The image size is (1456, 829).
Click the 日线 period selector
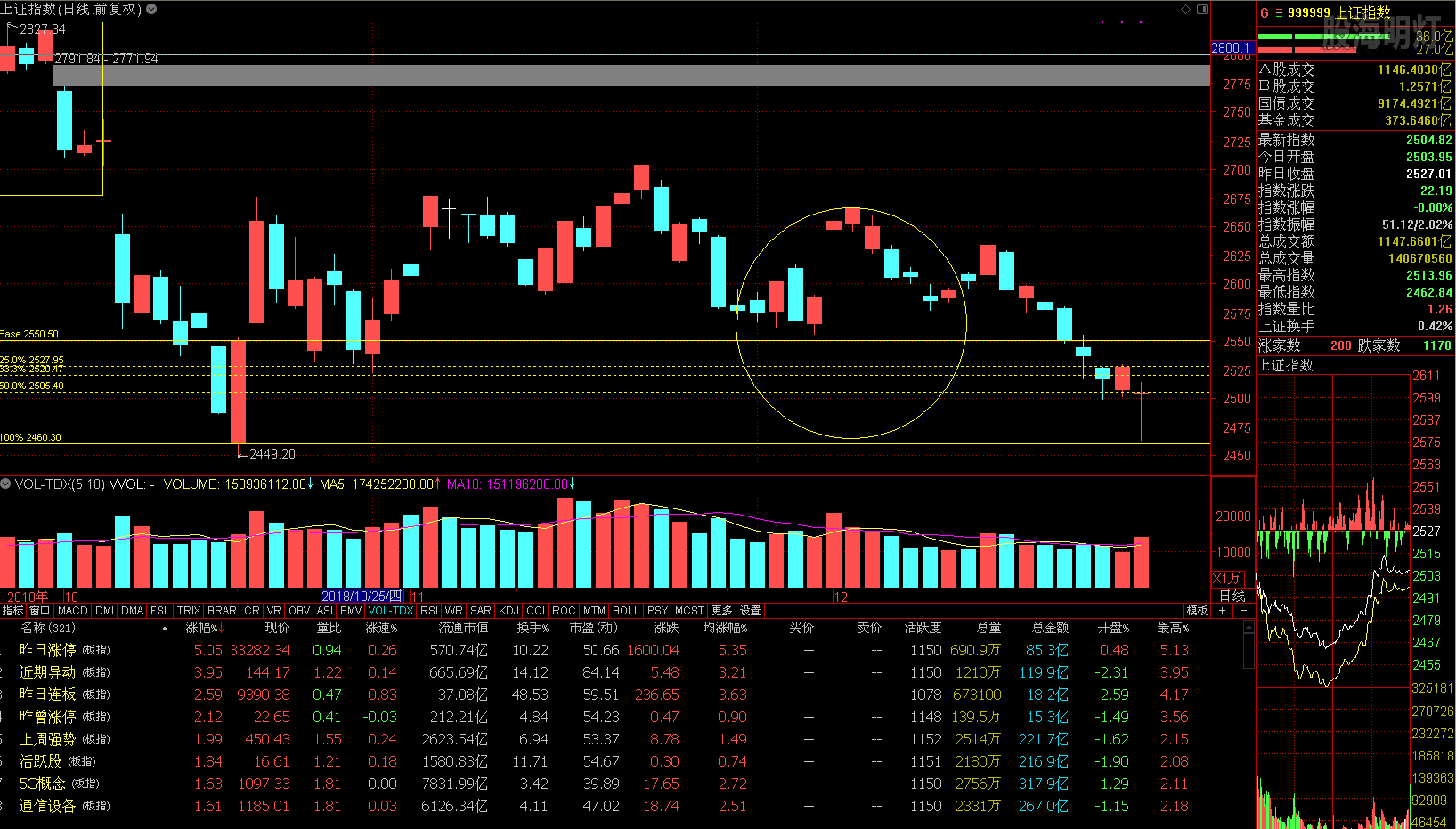(1232, 596)
